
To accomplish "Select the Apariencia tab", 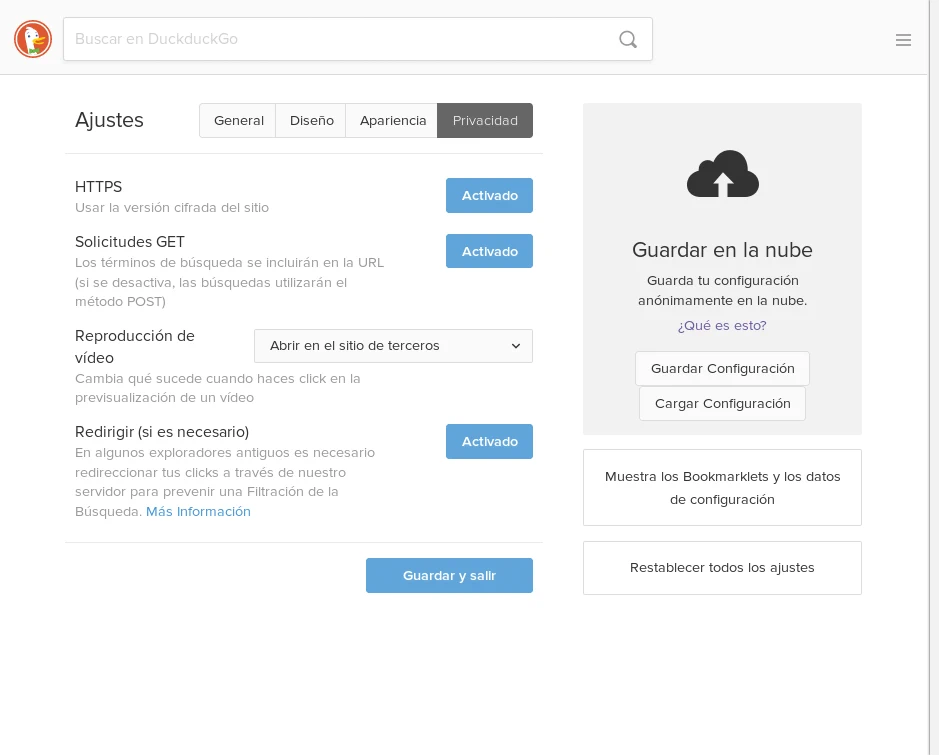I will pyautogui.click(x=392, y=120).
